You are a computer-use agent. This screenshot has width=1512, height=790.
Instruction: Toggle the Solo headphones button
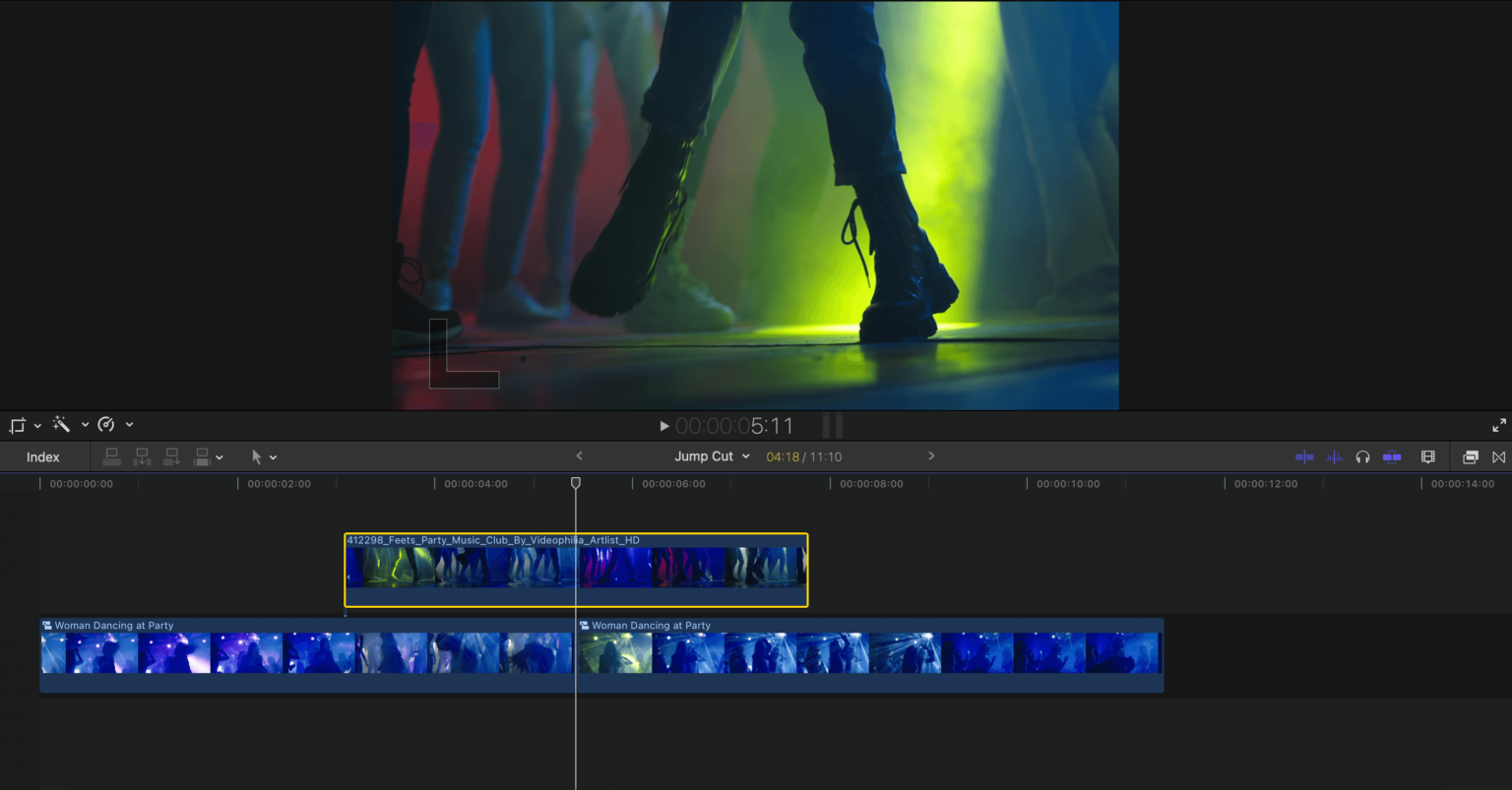coord(1362,456)
